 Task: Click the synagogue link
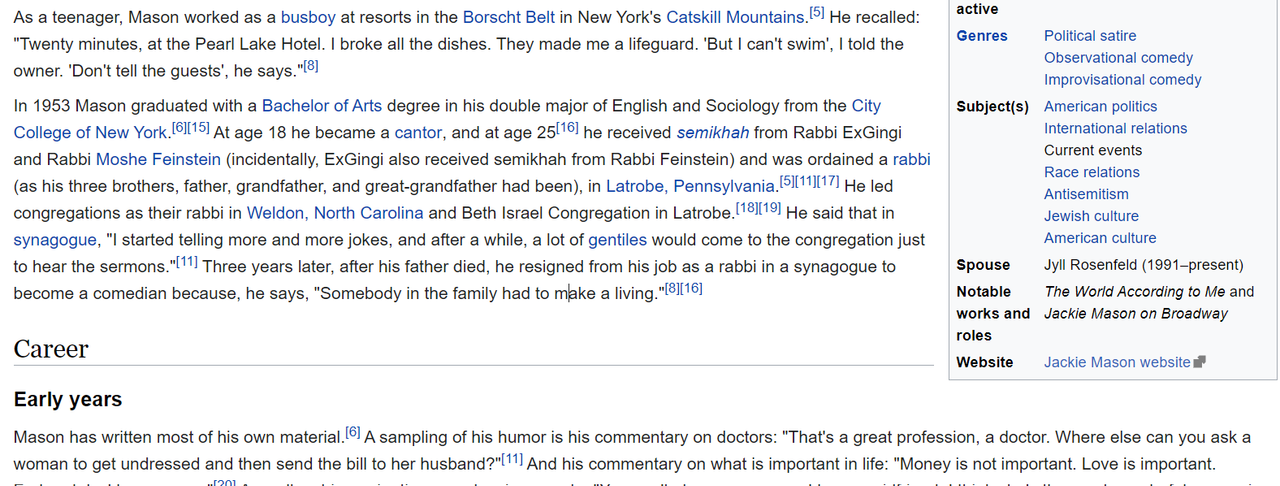[55, 240]
